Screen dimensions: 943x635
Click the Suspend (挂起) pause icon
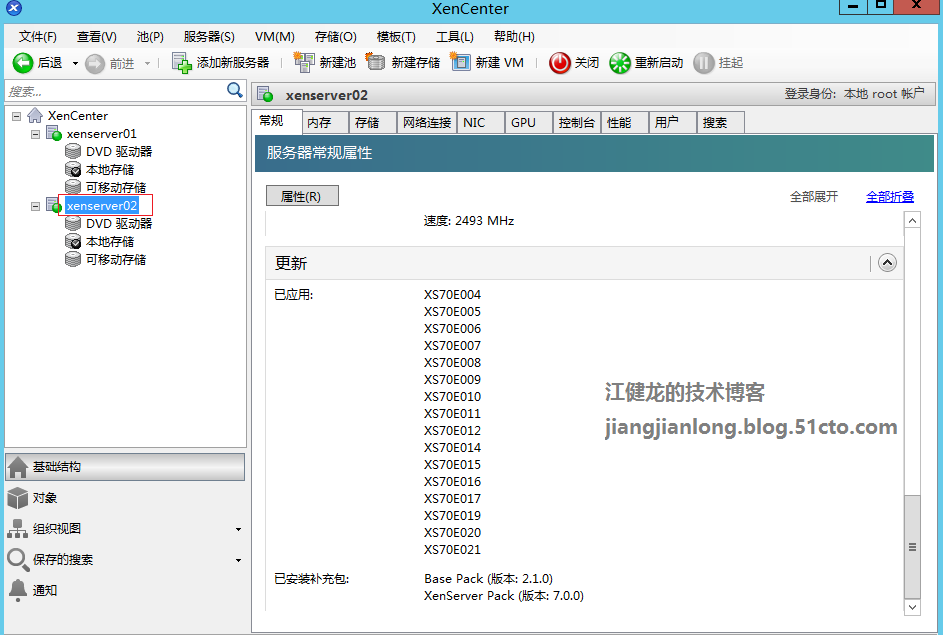coord(703,63)
